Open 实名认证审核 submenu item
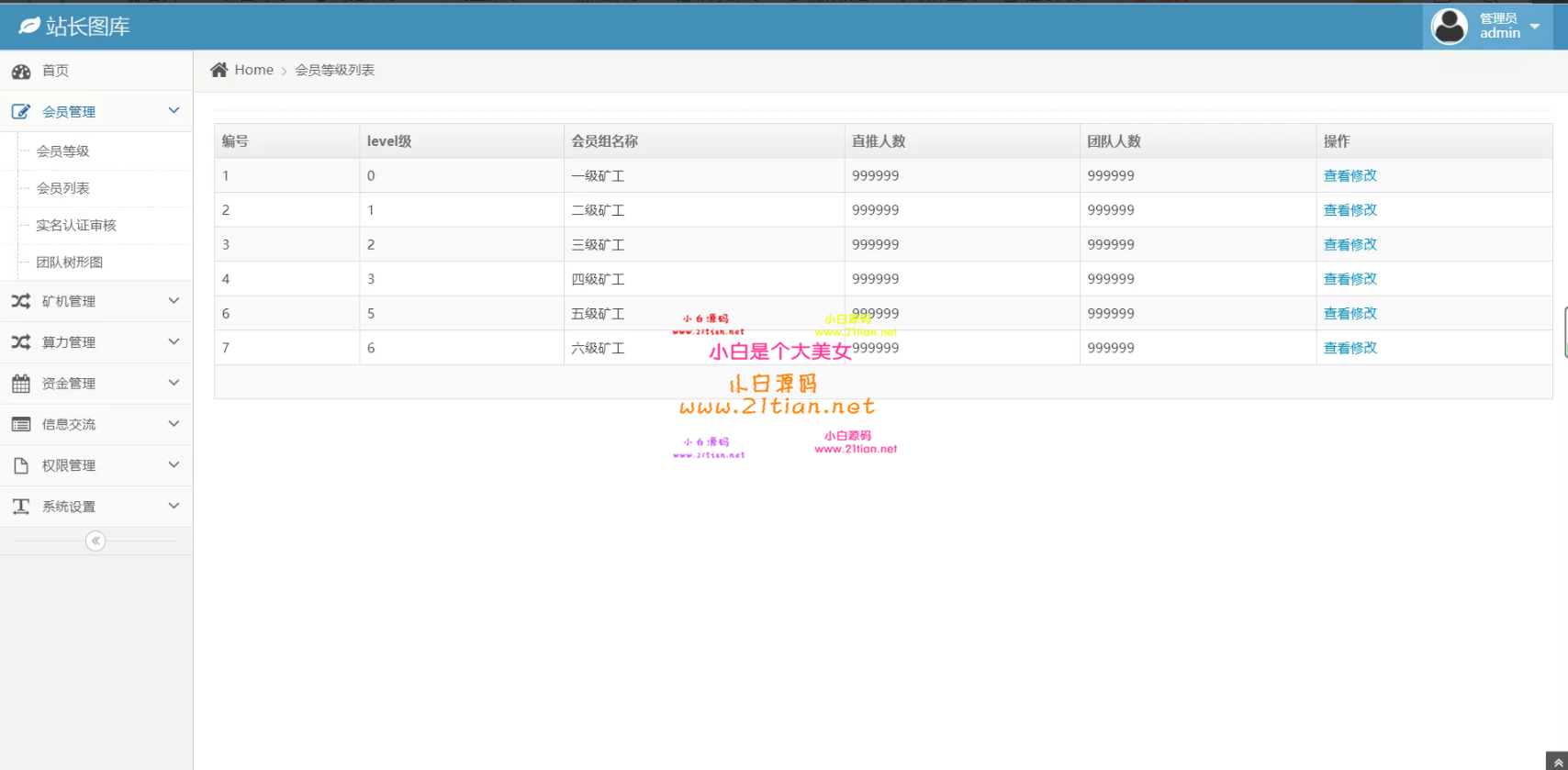 [x=76, y=225]
